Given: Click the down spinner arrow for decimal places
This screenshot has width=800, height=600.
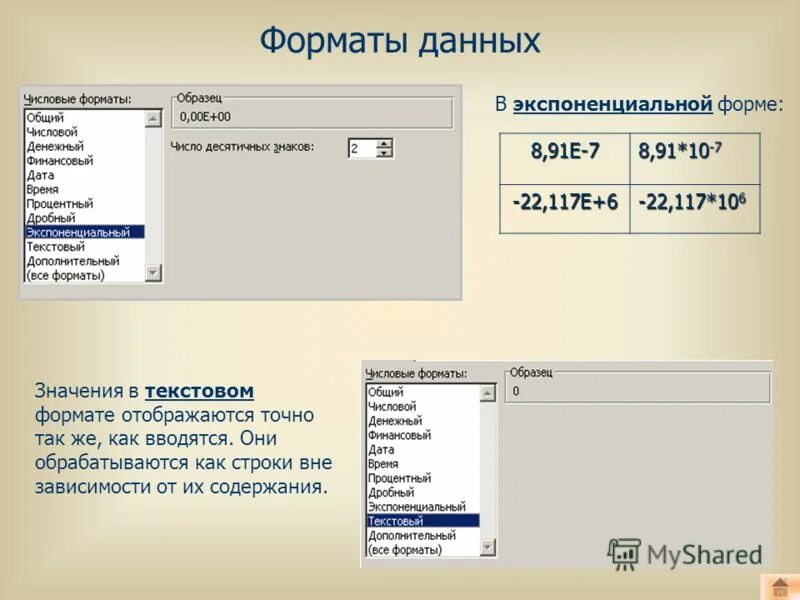Looking at the screenshot, I should tap(383, 153).
